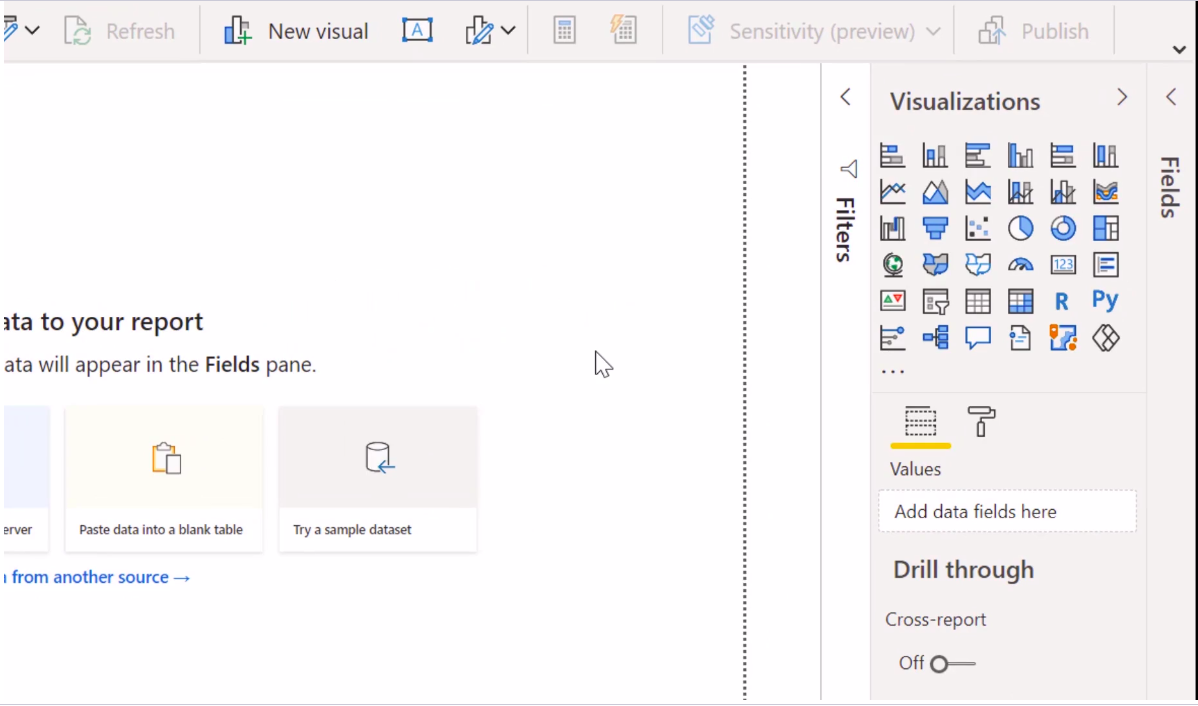Turn on the Cross-report toggle

[x=952, y=663]
